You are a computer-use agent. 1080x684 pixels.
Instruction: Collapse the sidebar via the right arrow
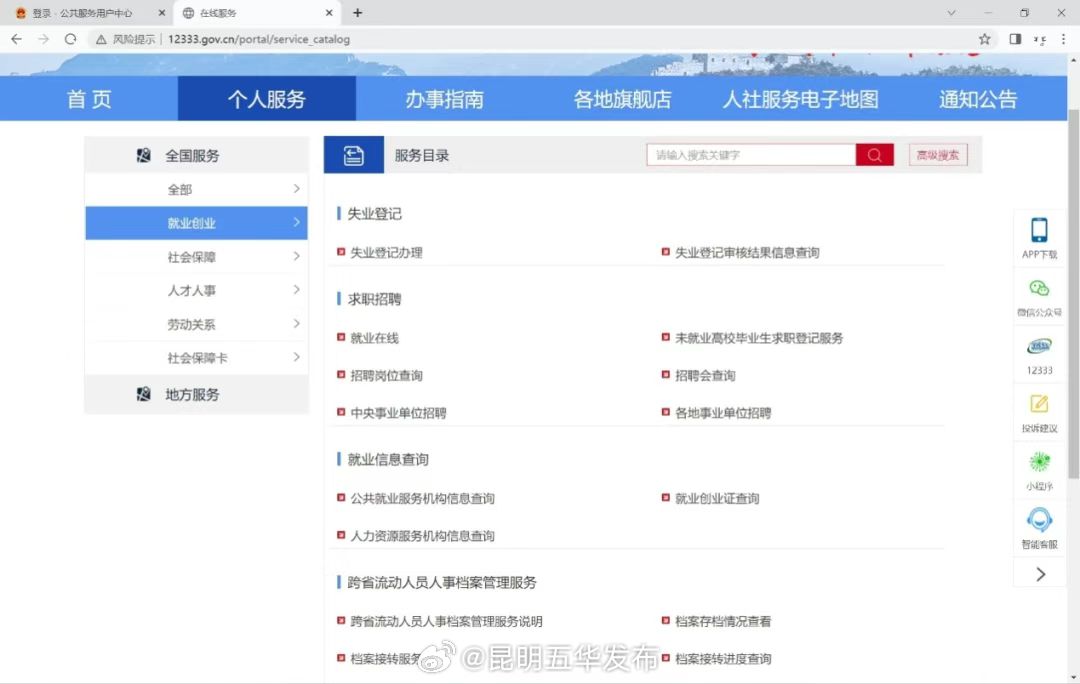tap(1039, 574)
